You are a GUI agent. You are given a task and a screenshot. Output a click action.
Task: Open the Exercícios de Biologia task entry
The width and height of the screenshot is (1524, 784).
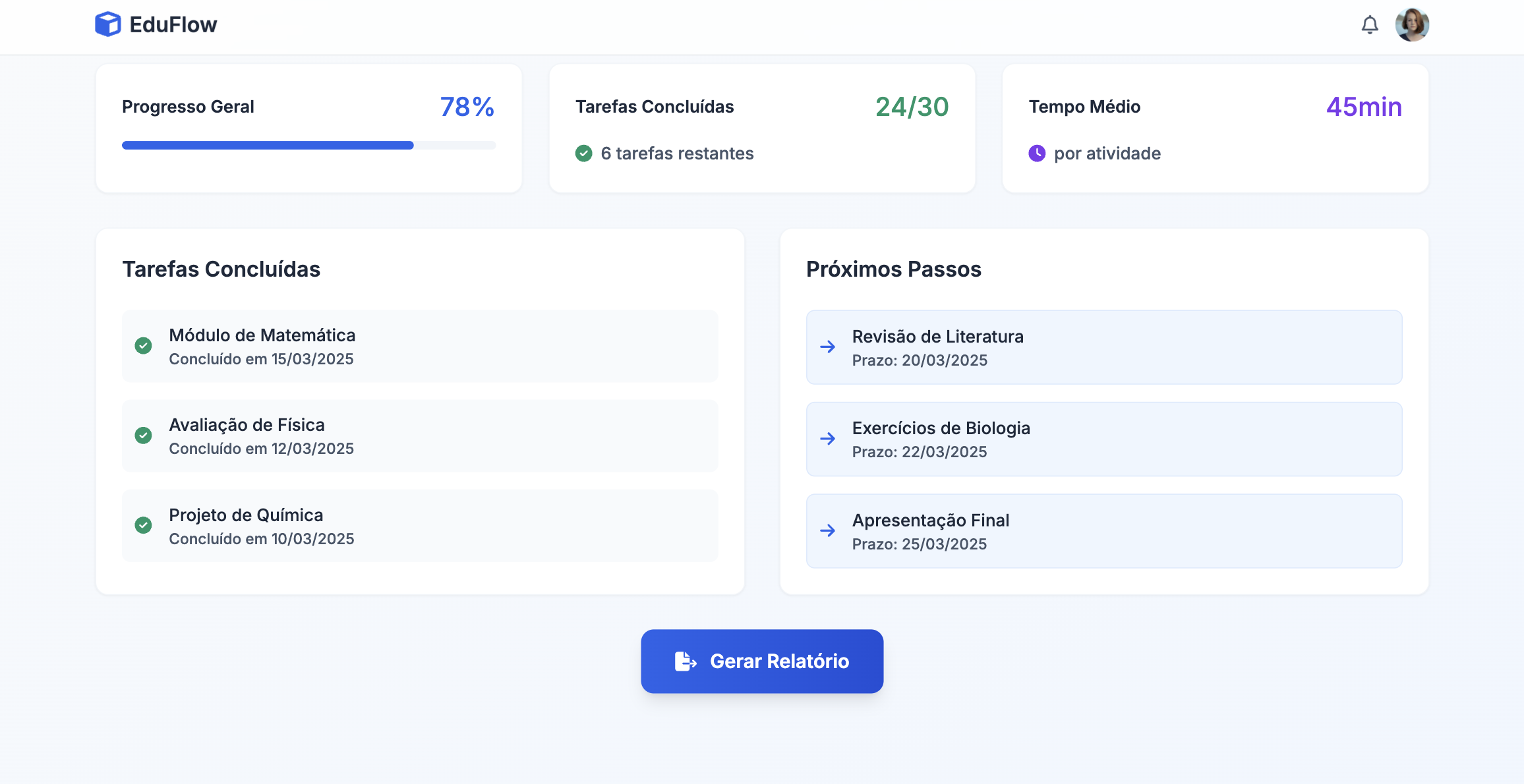tap(1104, 439)
